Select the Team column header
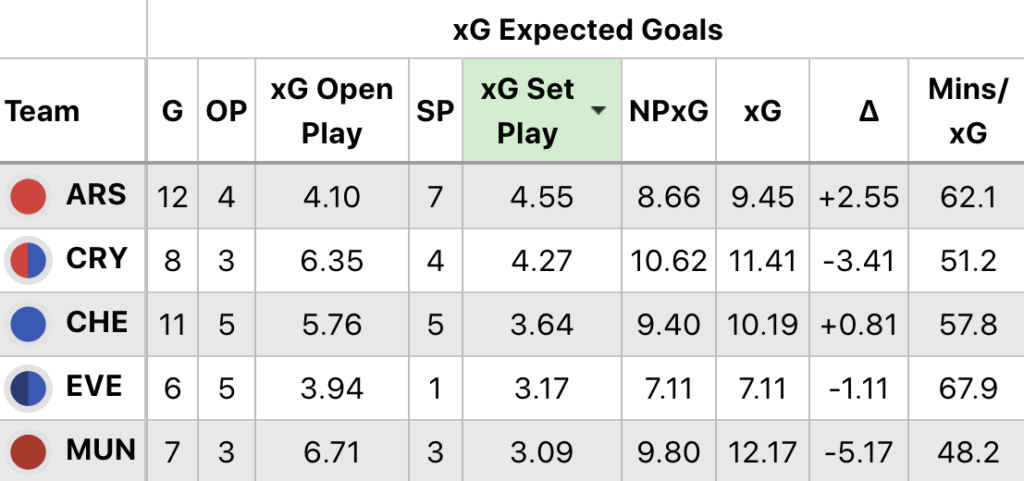 42,111
